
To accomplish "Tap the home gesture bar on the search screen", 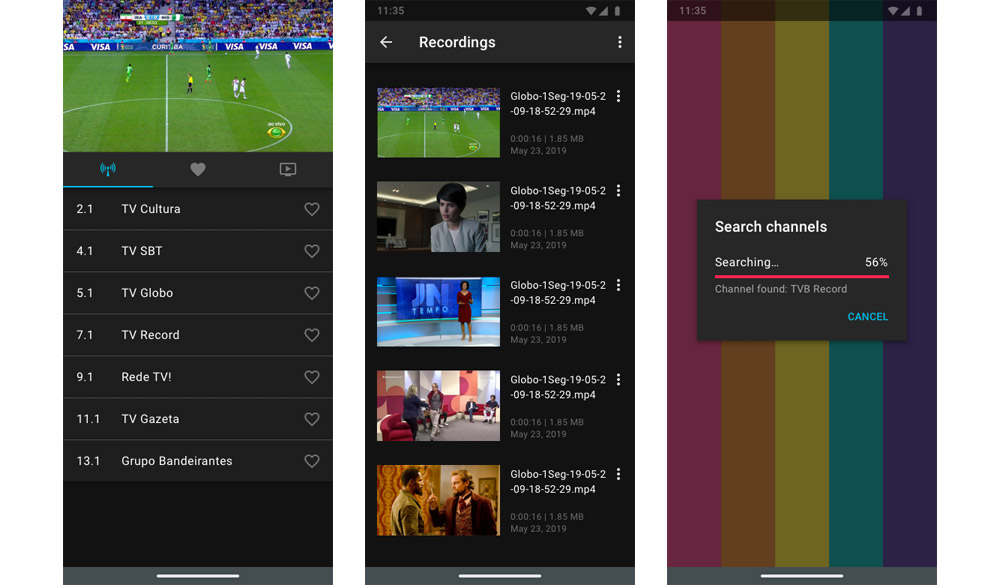I will (x=802, y=576).
